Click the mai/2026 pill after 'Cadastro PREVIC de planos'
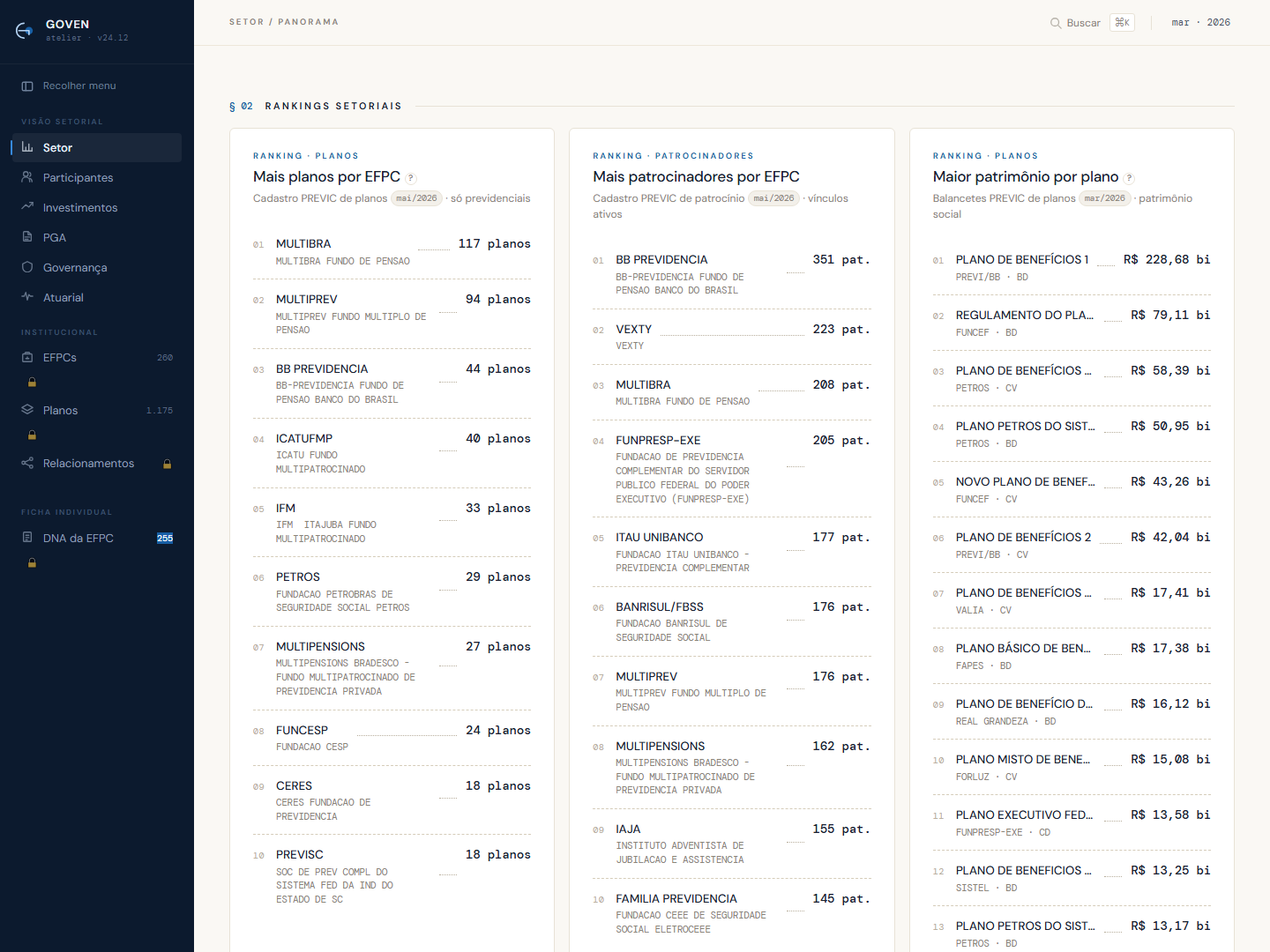Screen dimensions: 1270x952 pos(416,198)
